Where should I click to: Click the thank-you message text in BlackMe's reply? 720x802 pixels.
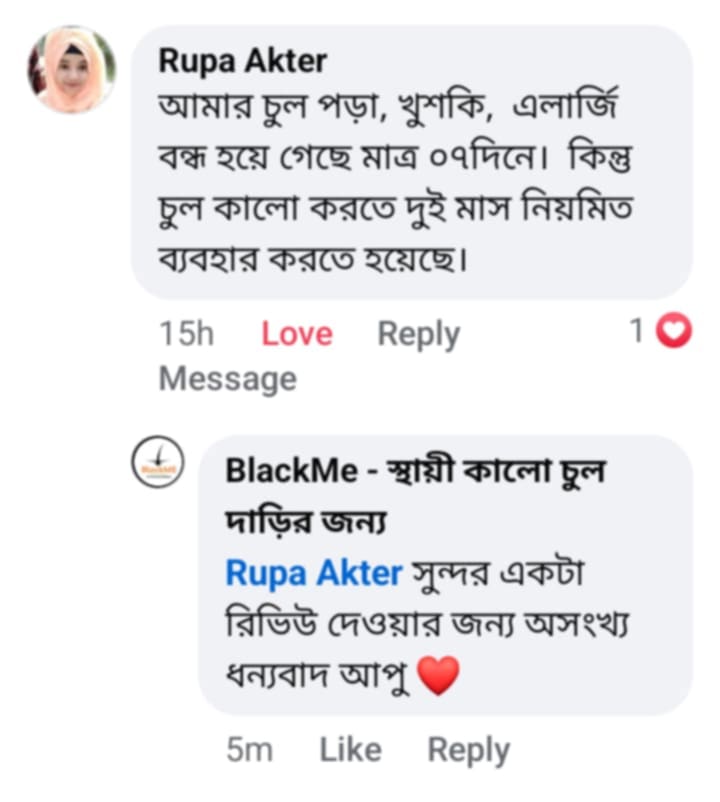pos(420,620)
